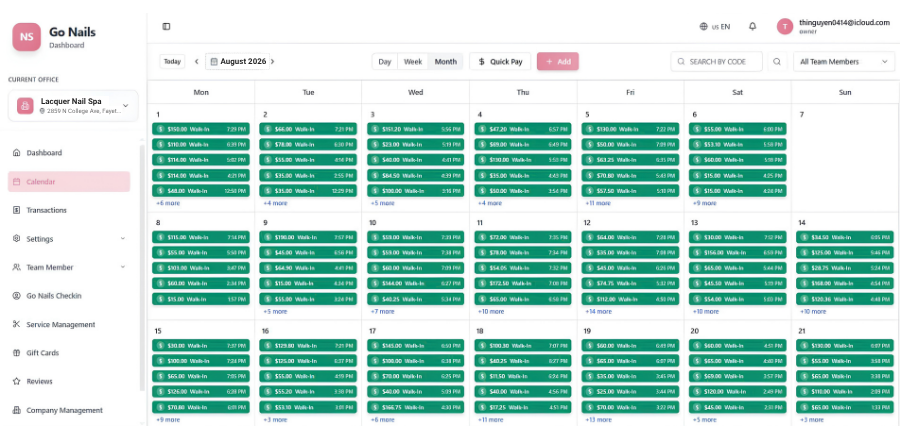This screenshot has width=900, height=440.
Task: Open the $190.00 Walk-In on day 9
Action: 308,237
